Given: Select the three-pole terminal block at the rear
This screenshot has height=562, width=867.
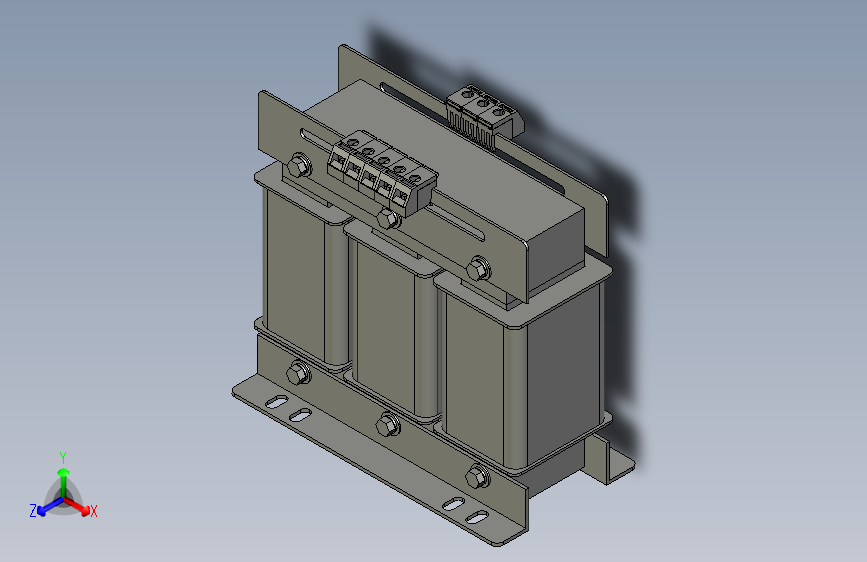Looking at the screenshot, I should pos(484,117).
